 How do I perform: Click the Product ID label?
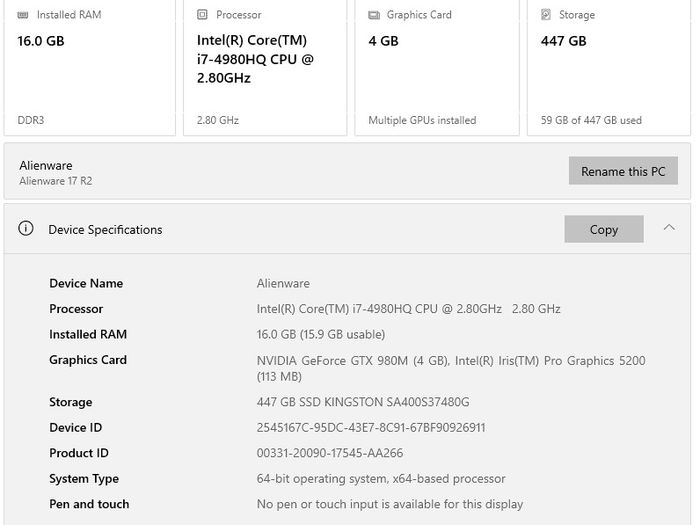point(79,453)
